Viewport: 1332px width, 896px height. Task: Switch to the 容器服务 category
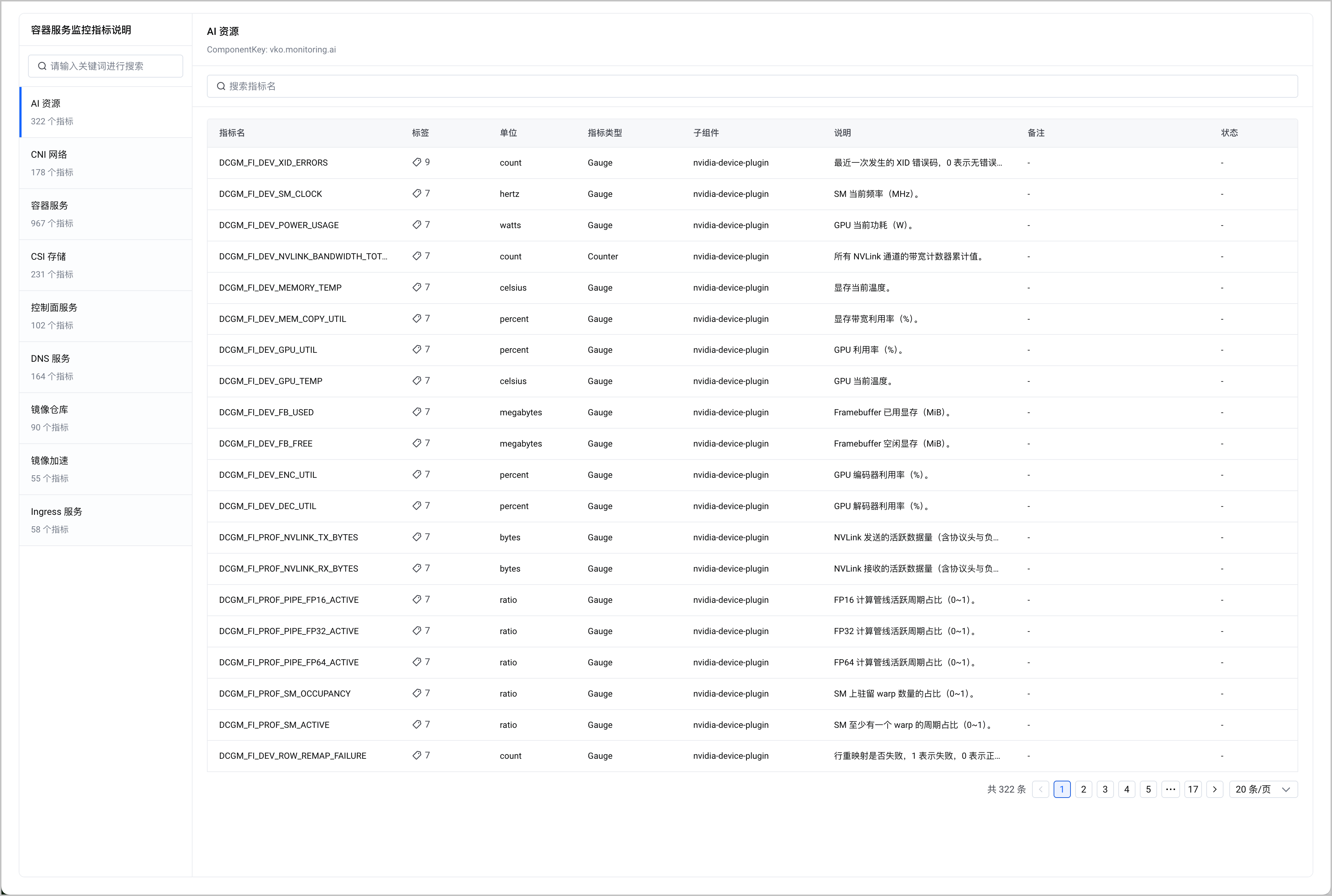[x=106, y=214]
